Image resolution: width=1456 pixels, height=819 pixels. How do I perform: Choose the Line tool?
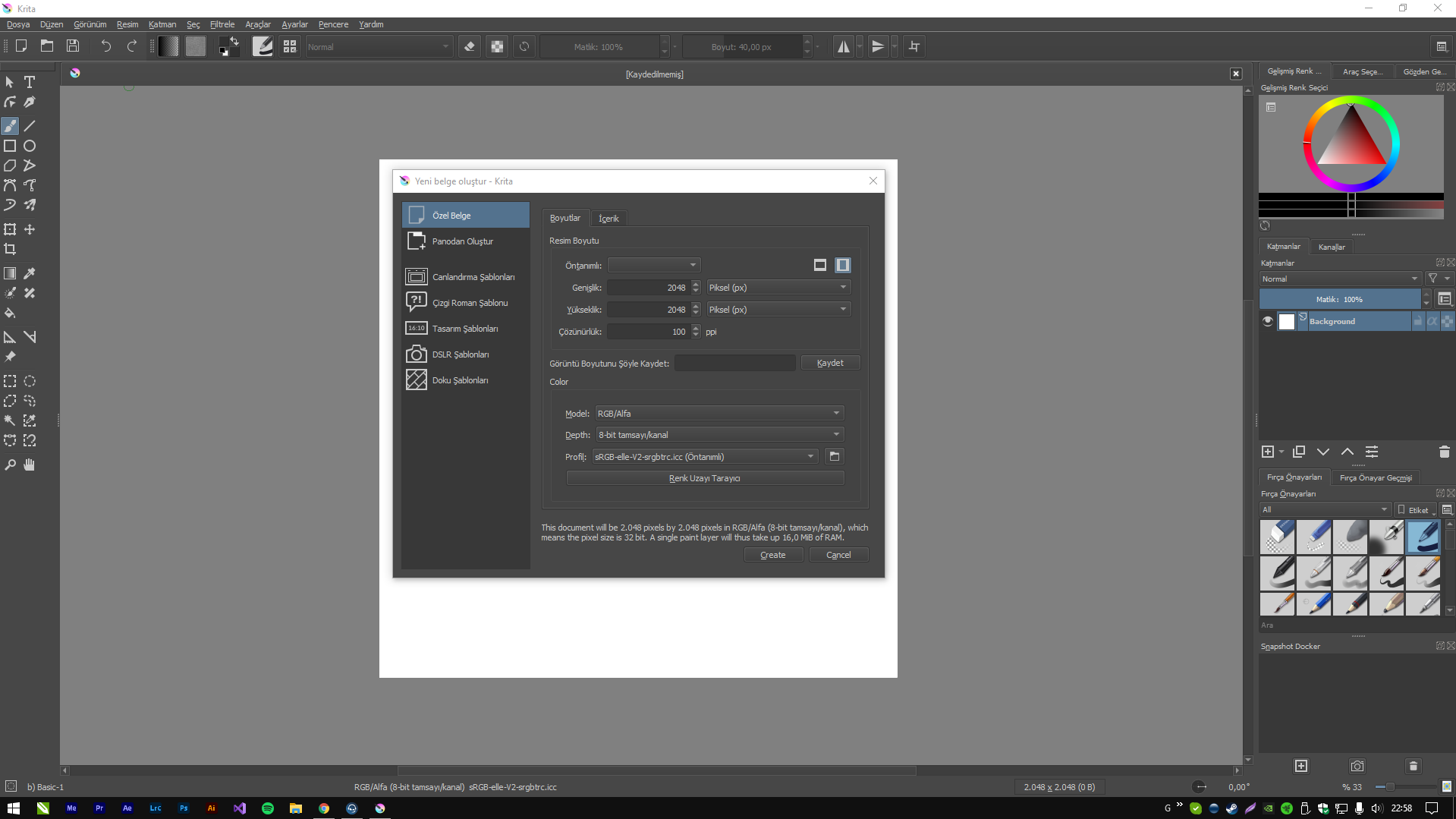(x=30, y=126)
